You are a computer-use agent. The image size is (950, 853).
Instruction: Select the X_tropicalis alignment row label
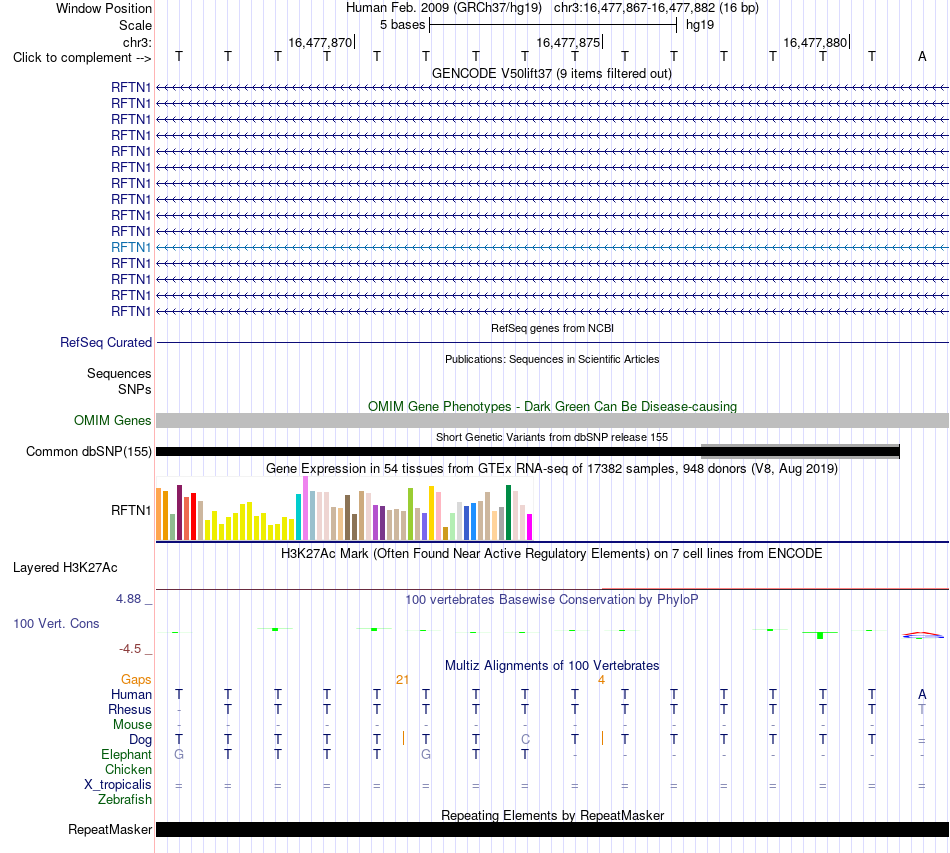pos(118,785)
